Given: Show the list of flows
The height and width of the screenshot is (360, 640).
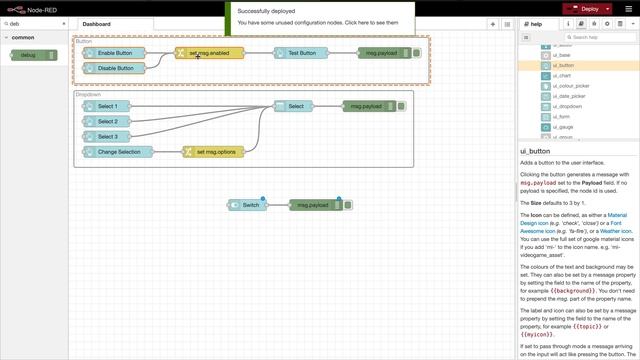Looking at the screenshot, I should (x=507, y=24).
